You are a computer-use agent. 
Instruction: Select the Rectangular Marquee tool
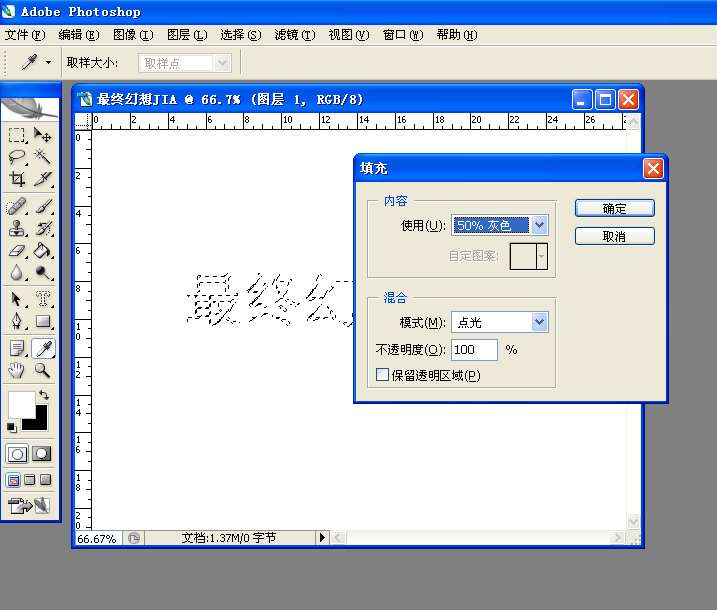point(17,135)
